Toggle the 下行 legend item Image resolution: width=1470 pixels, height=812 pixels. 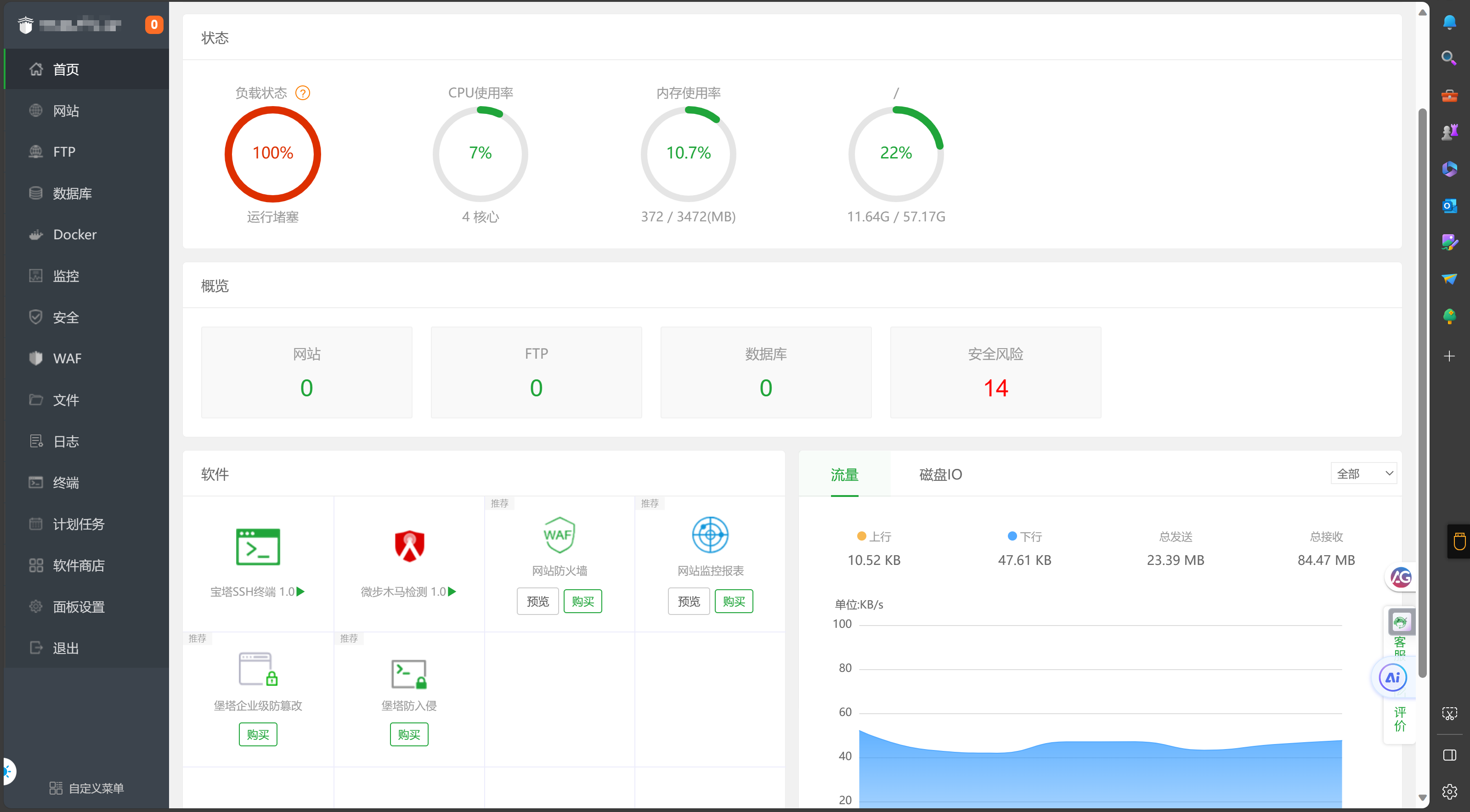[x=1024, y=536]
